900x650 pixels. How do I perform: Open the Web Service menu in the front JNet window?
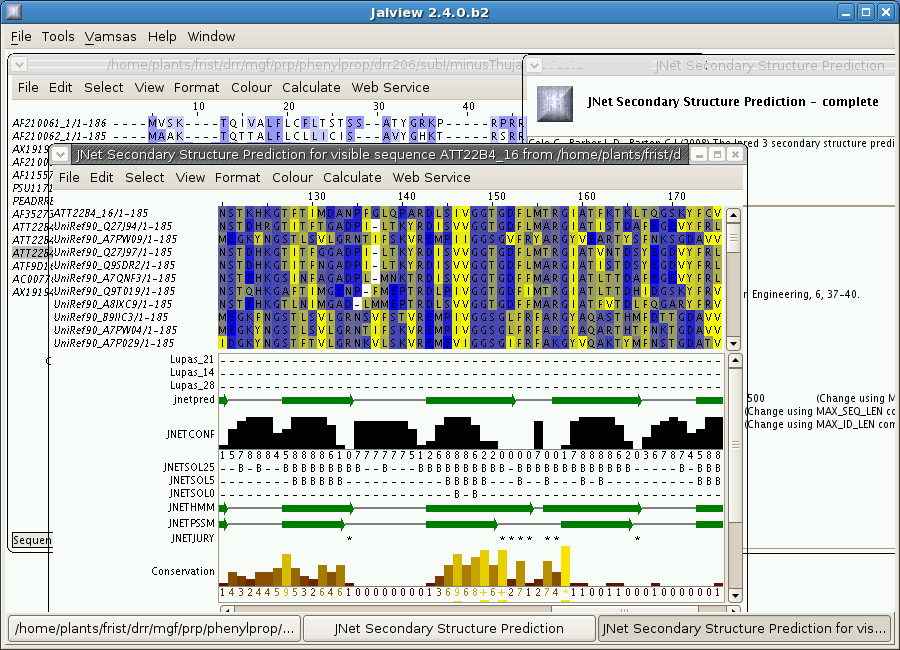click(432, 177)
